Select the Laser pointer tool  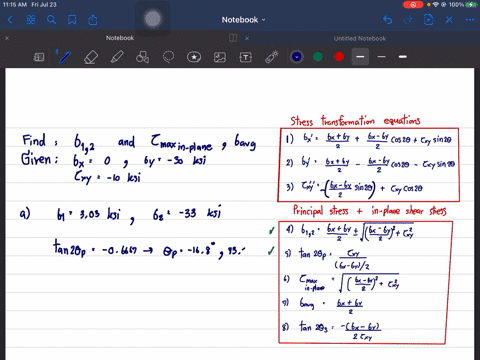coord(272,57)
